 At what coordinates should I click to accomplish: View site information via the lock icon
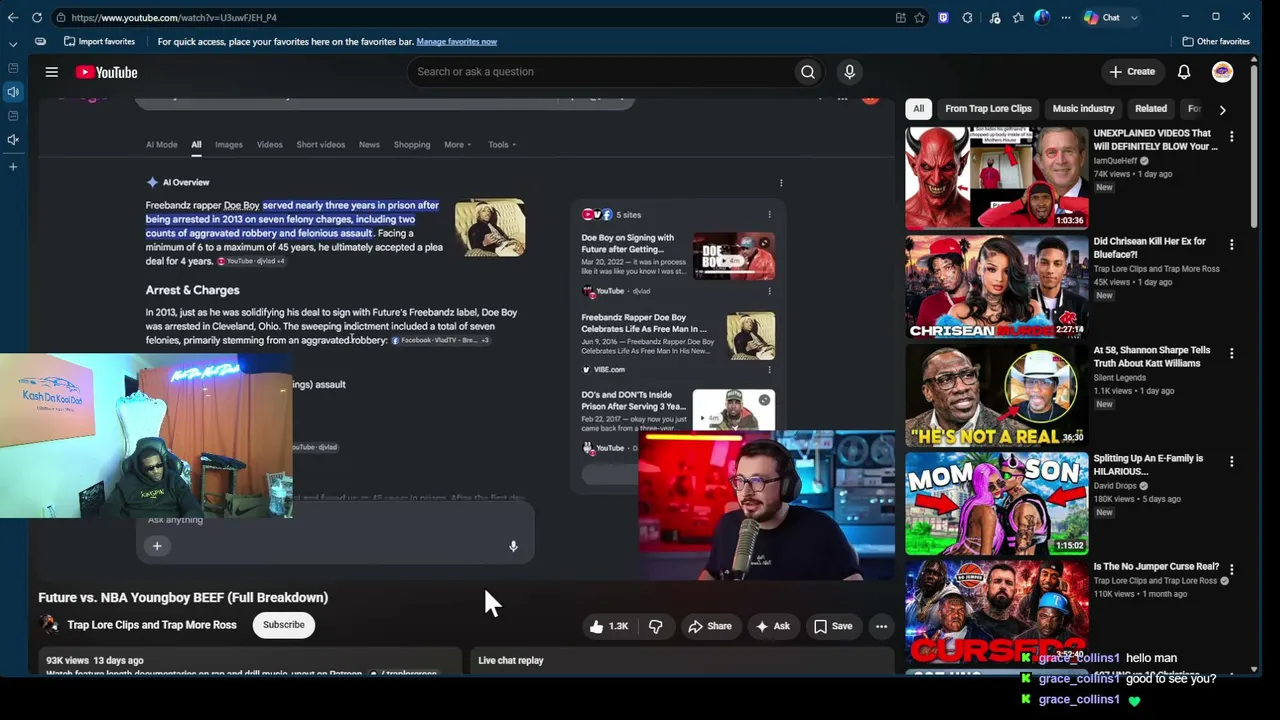(61, 17)
